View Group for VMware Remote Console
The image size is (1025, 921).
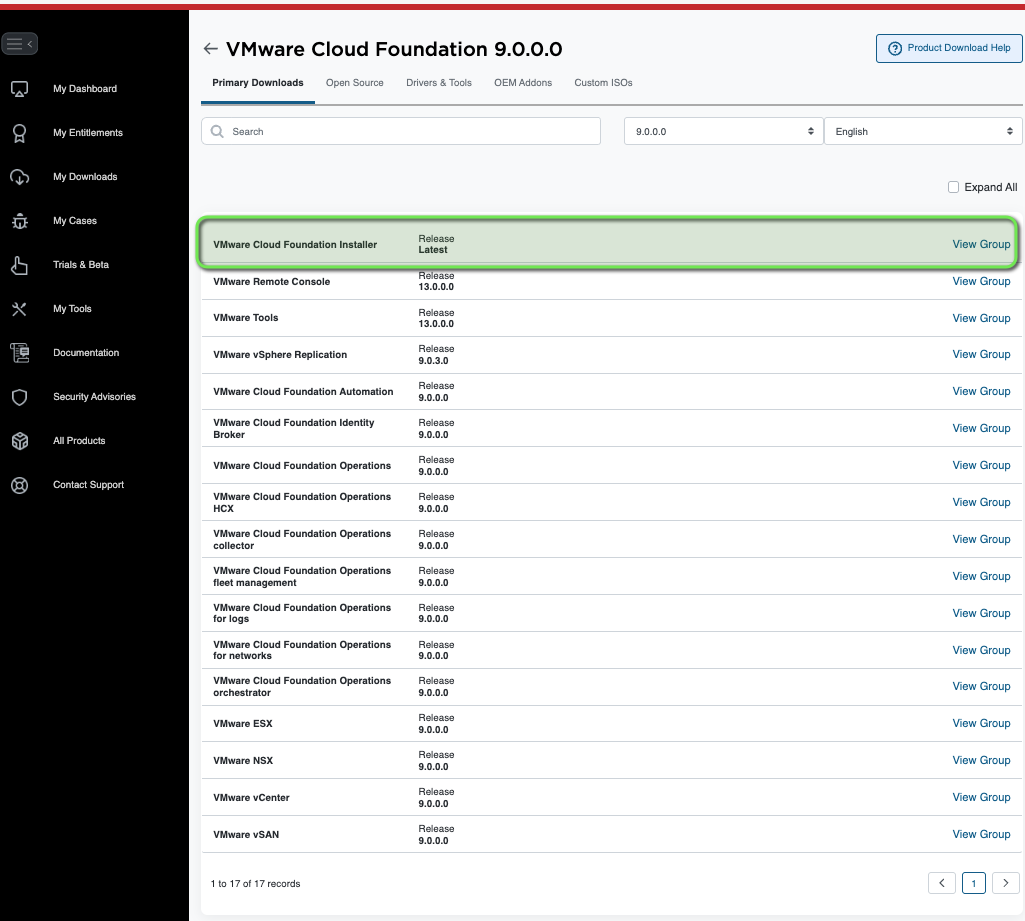(981, 281)
